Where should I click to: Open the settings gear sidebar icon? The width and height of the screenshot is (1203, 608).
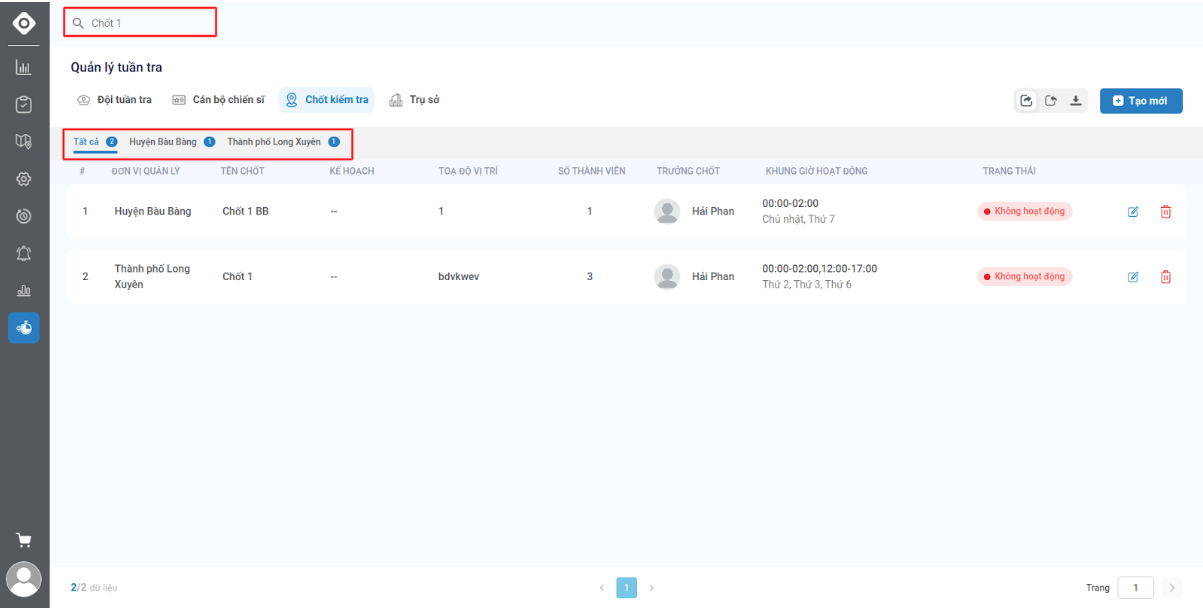pyautogui.click(x=24, y=179)
